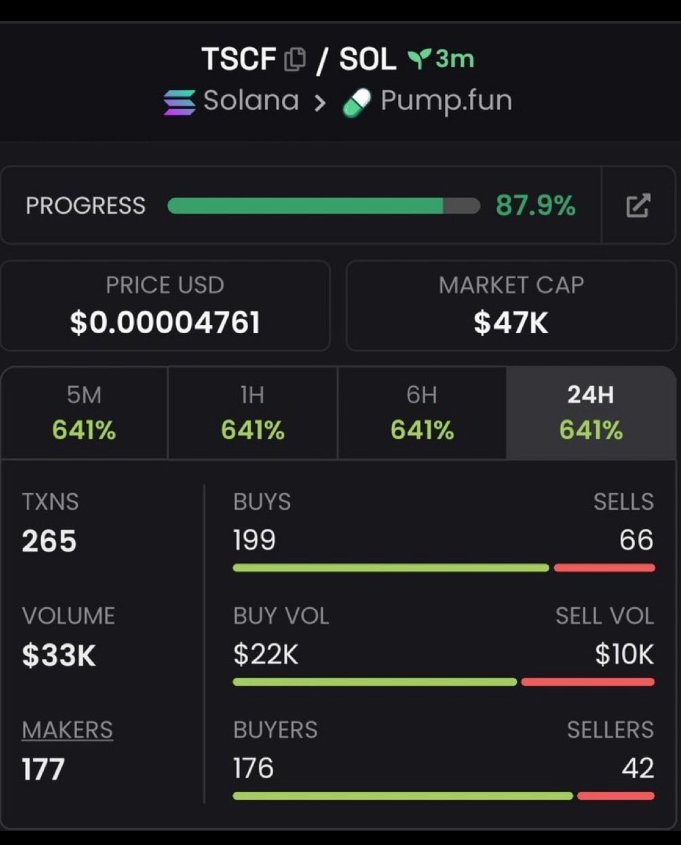Viewport: 681px width, 845px height.
Task: Click the breadcrumb chevron after Solana
Action: pyautogui.click(x=320, y=102)
